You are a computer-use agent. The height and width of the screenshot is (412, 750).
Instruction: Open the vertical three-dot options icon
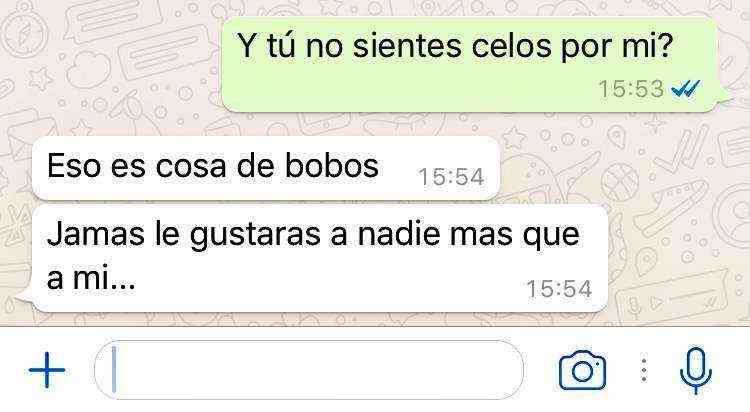[x=644, y=370]
